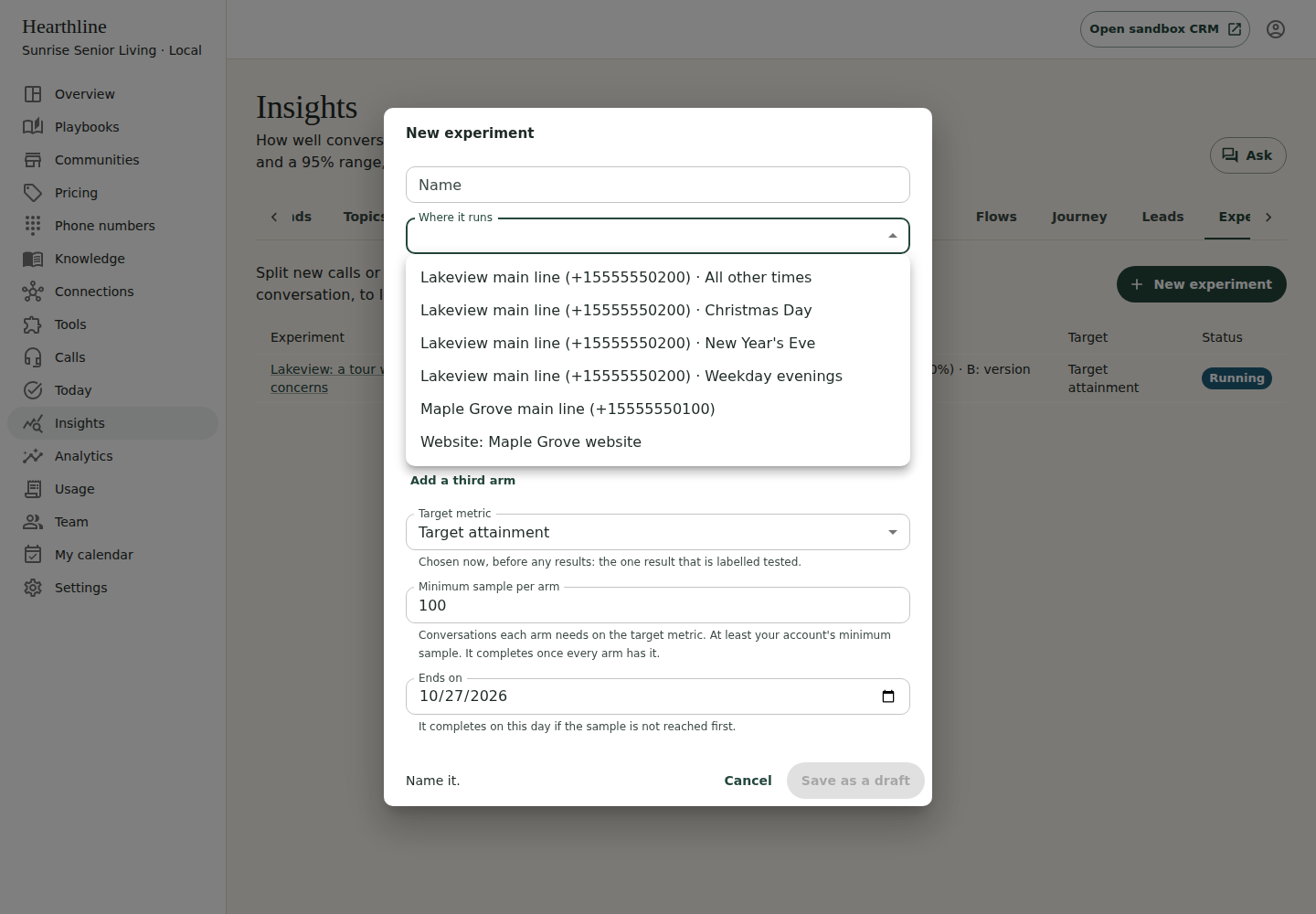This screenshot has height=914, width=1316.
Task: Click the Settings gear icon
Action: pyautogui.click(x=33, y=588)
